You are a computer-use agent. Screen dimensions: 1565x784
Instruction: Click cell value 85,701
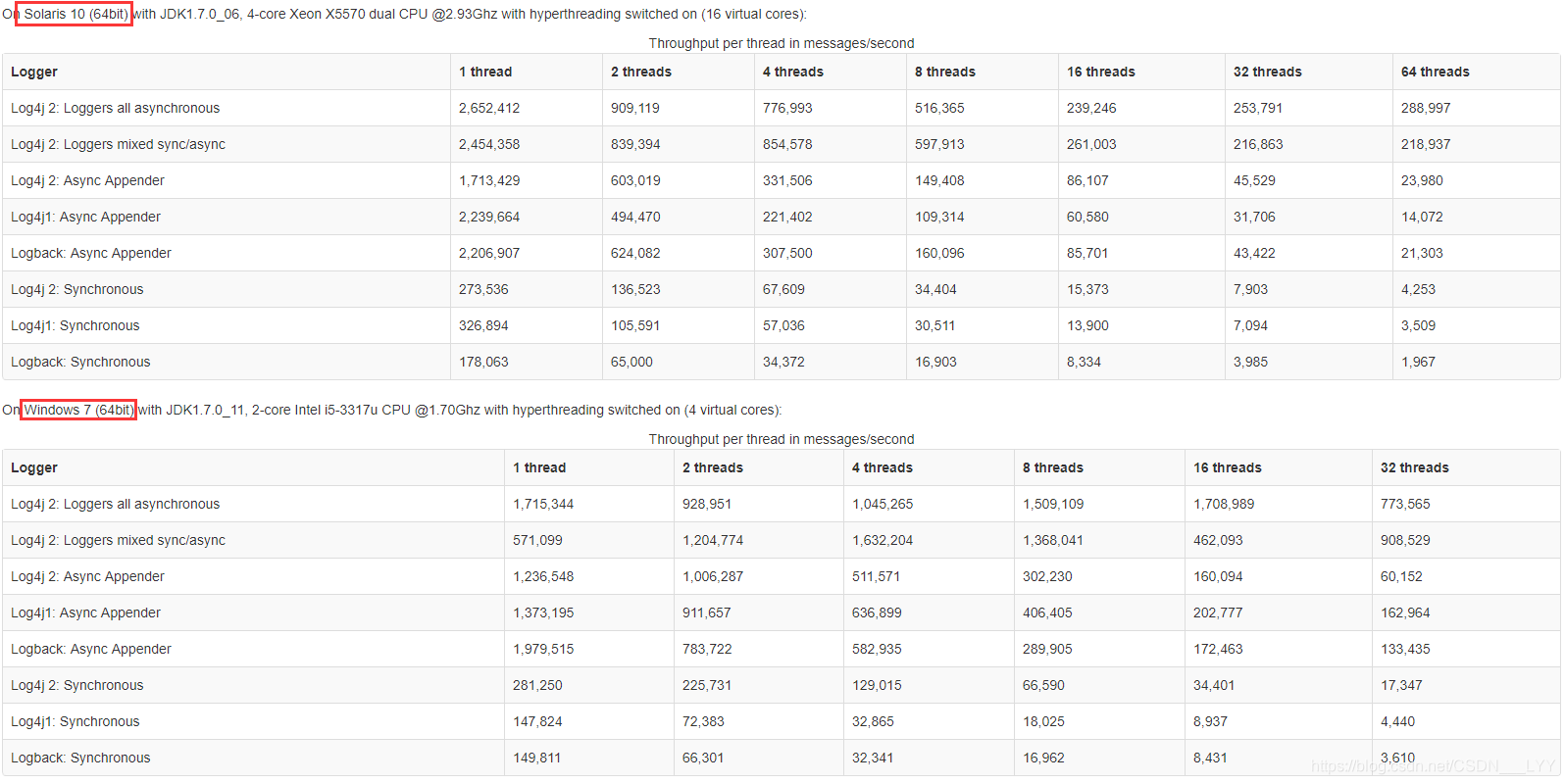click(x=1087, y=253)
